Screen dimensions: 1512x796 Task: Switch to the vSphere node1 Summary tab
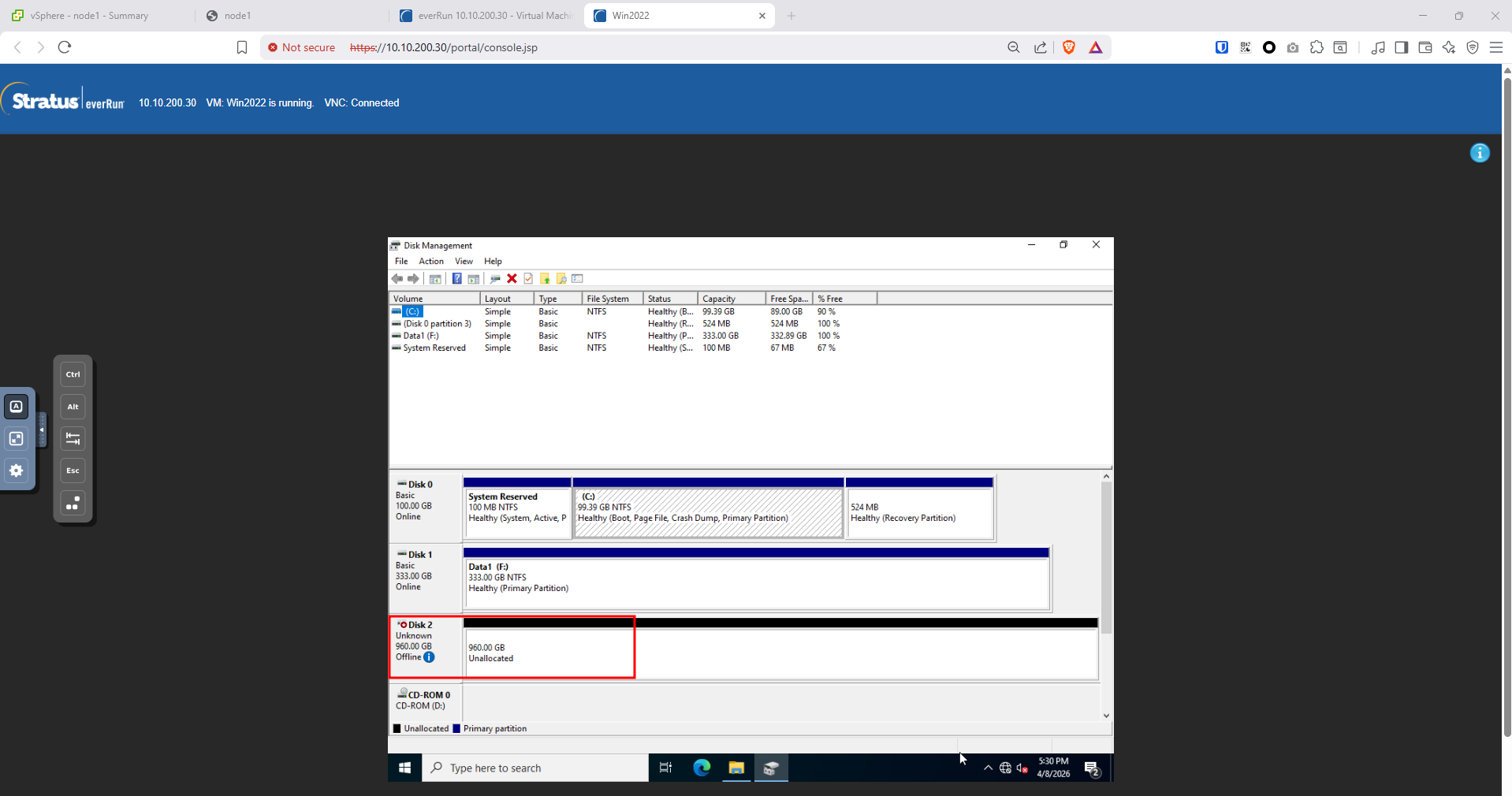[89, 16]
